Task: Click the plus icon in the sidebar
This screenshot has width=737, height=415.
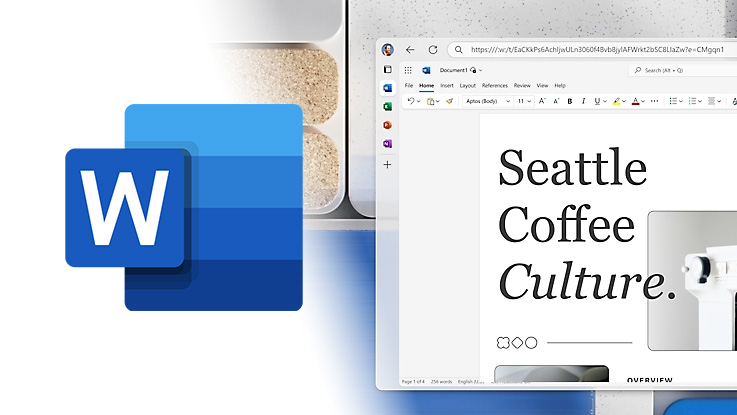Action: [x=387, y=164]
